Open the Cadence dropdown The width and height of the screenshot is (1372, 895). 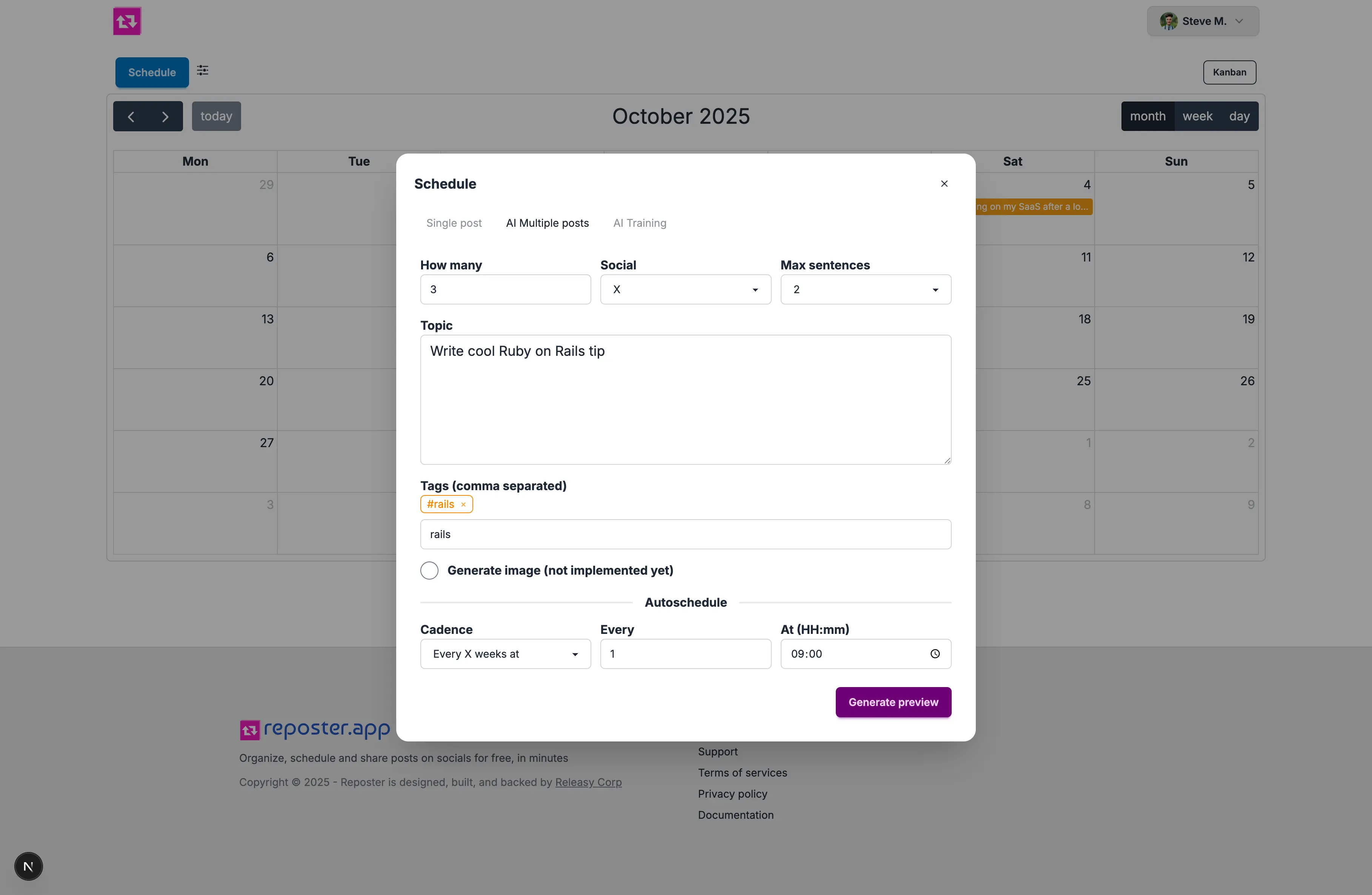tap(505, 654)
